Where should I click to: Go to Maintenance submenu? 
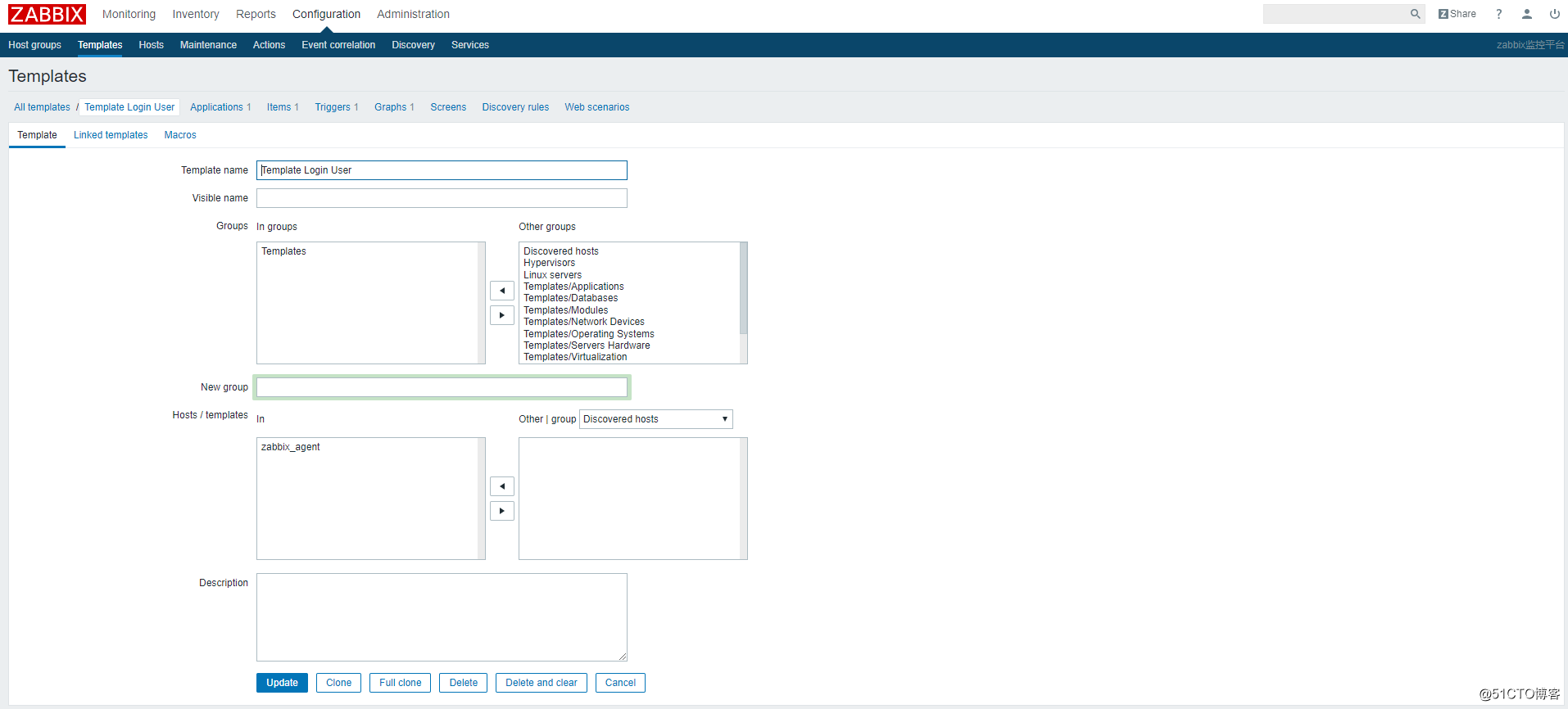pyautogui.click(x=208, y=45)
